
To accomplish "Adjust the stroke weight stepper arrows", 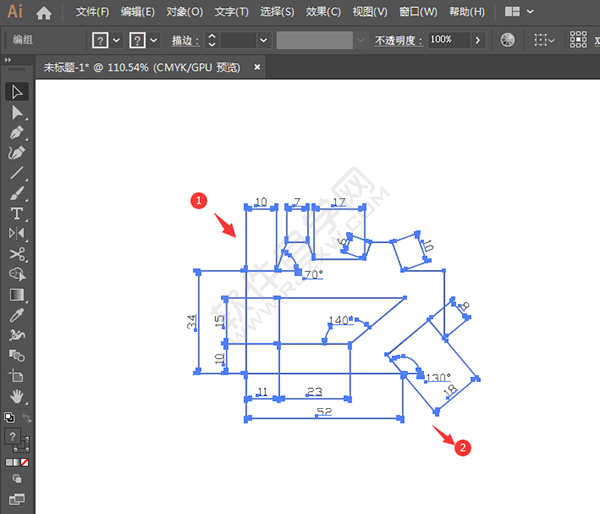I will [212, 40].
